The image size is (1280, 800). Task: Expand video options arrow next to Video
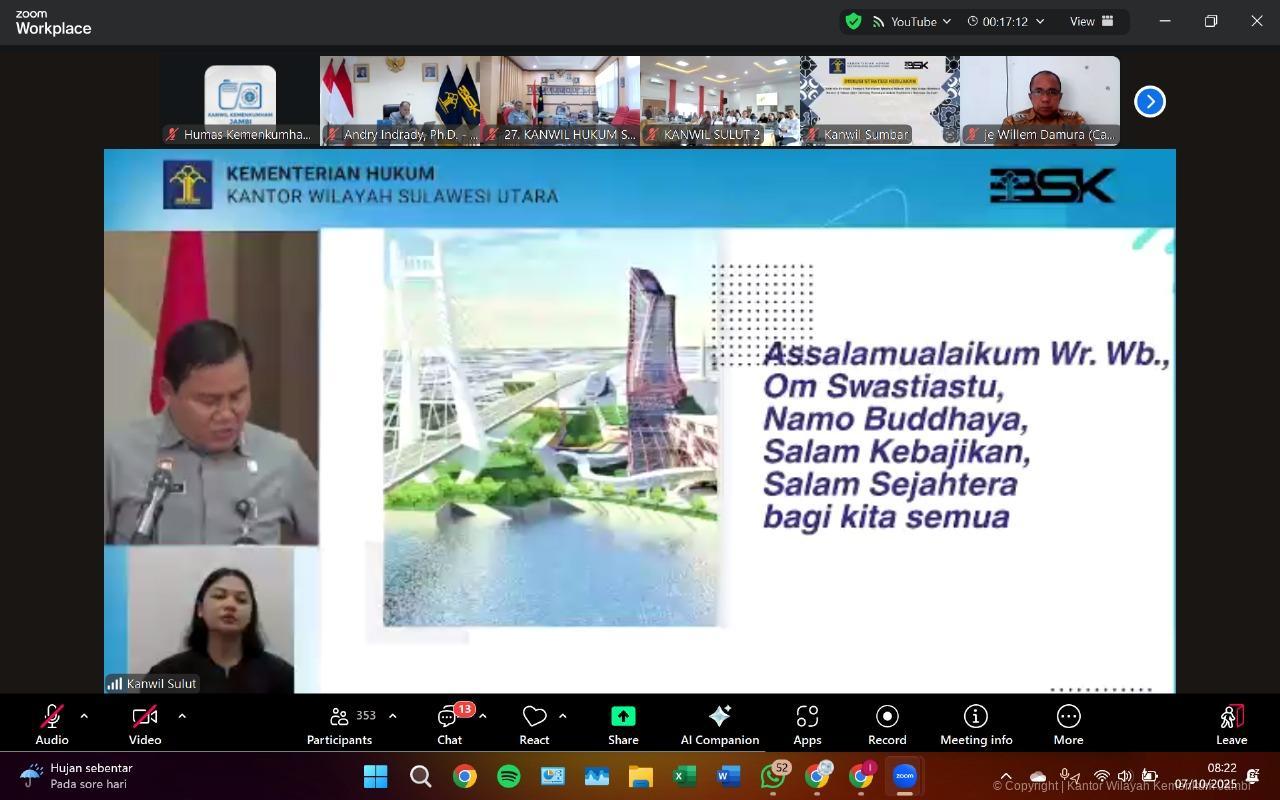pos(182,716)
